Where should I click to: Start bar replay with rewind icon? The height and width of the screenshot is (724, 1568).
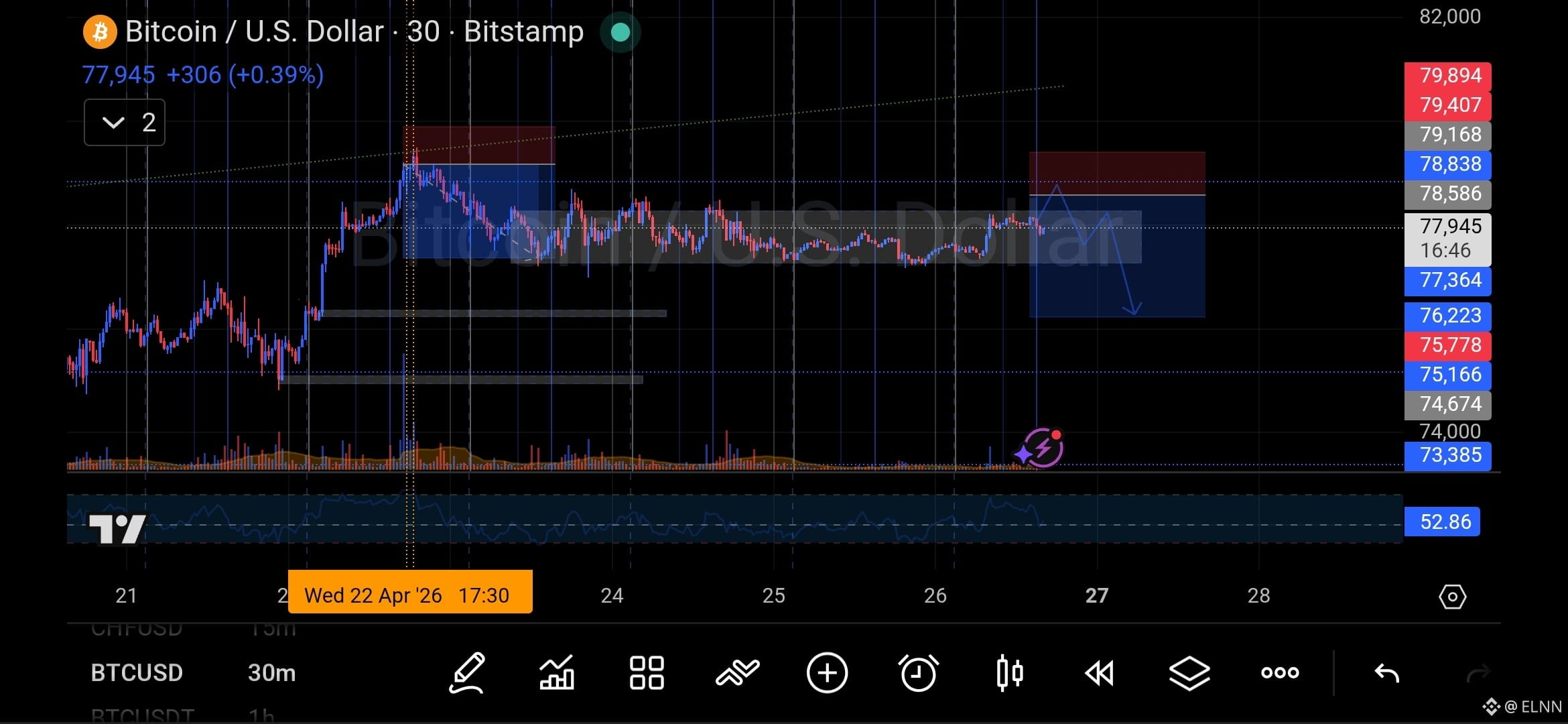tap(1099, 673)
